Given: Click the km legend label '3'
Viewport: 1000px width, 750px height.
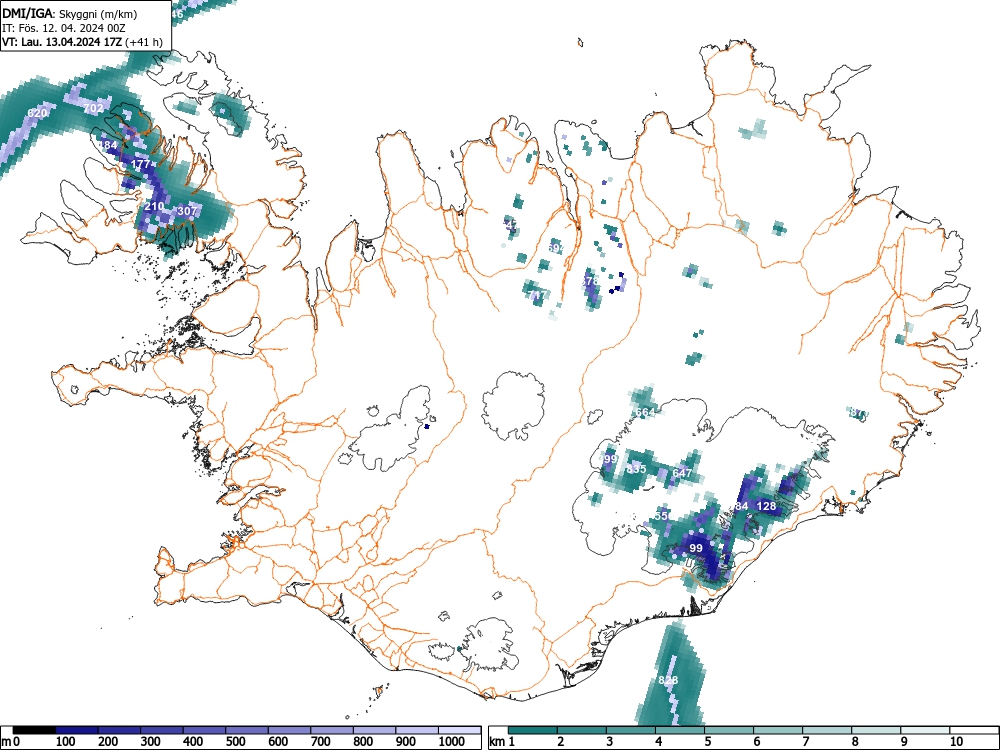Looking at the screenshot, I should [610, 742].
